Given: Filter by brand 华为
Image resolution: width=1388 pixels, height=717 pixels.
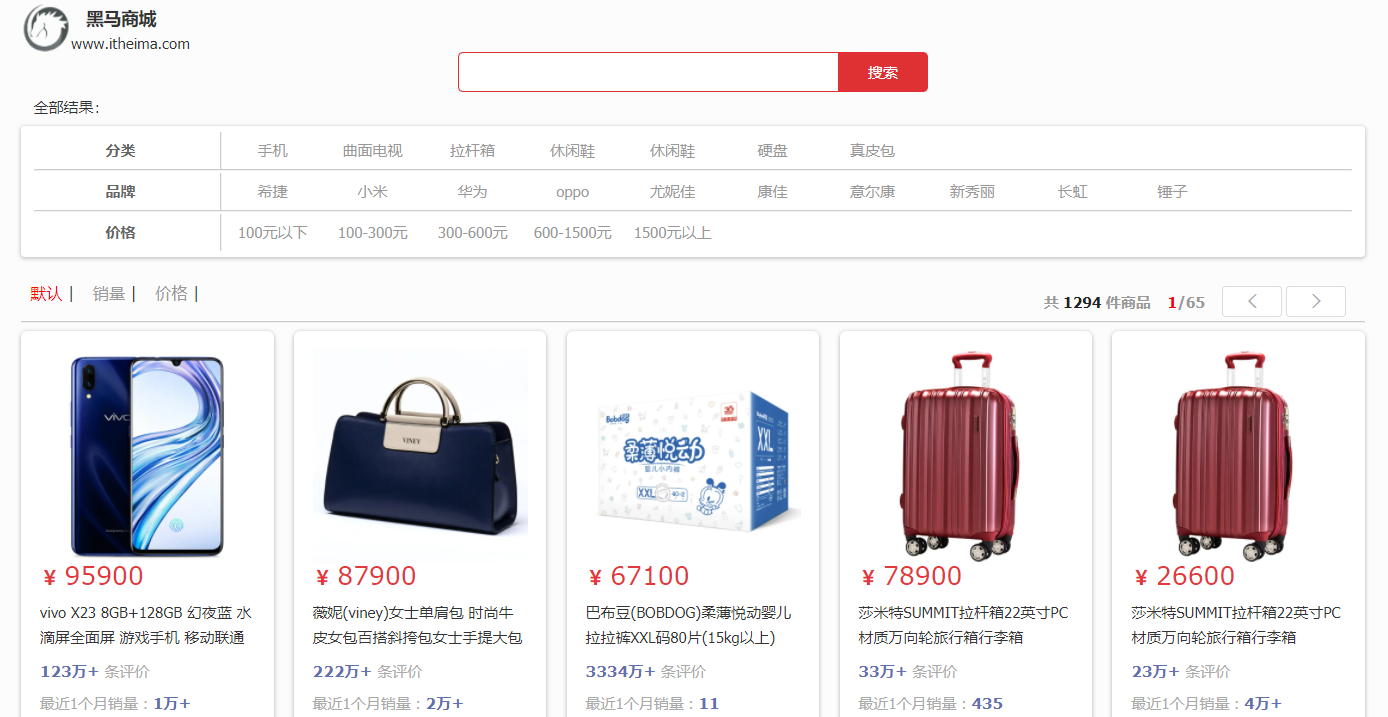Looking at the screenshot, I should pyautogui.click(x=473, y=192).
